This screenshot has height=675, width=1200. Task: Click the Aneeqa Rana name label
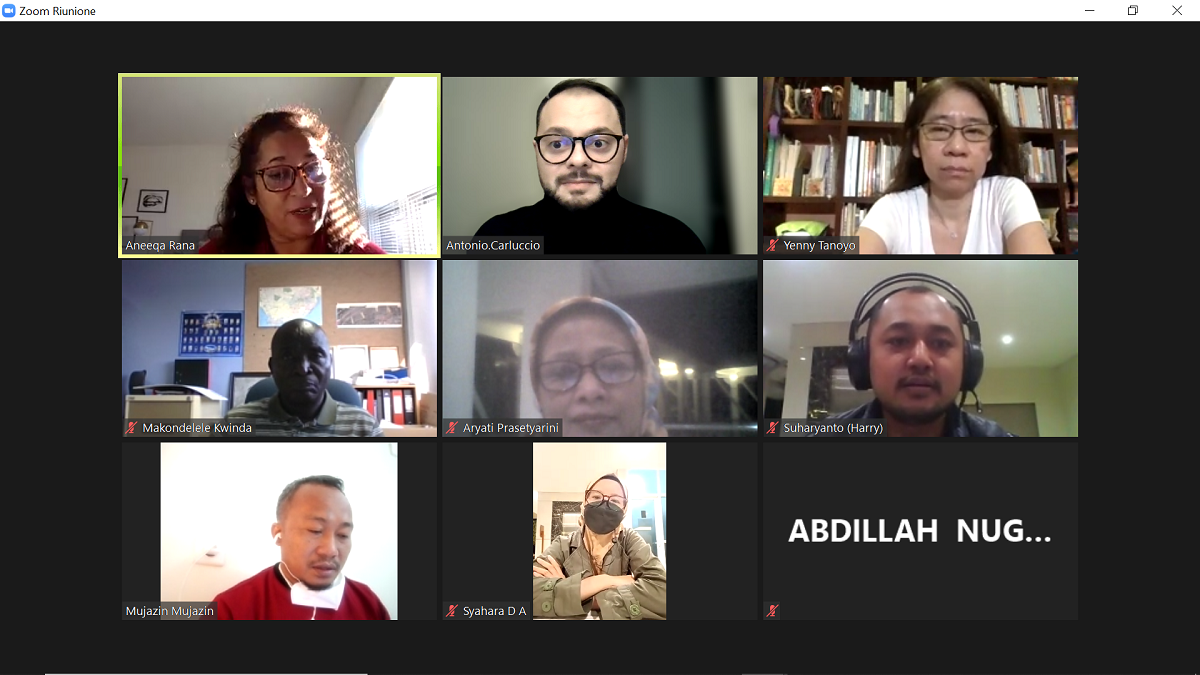coord(159,246)
